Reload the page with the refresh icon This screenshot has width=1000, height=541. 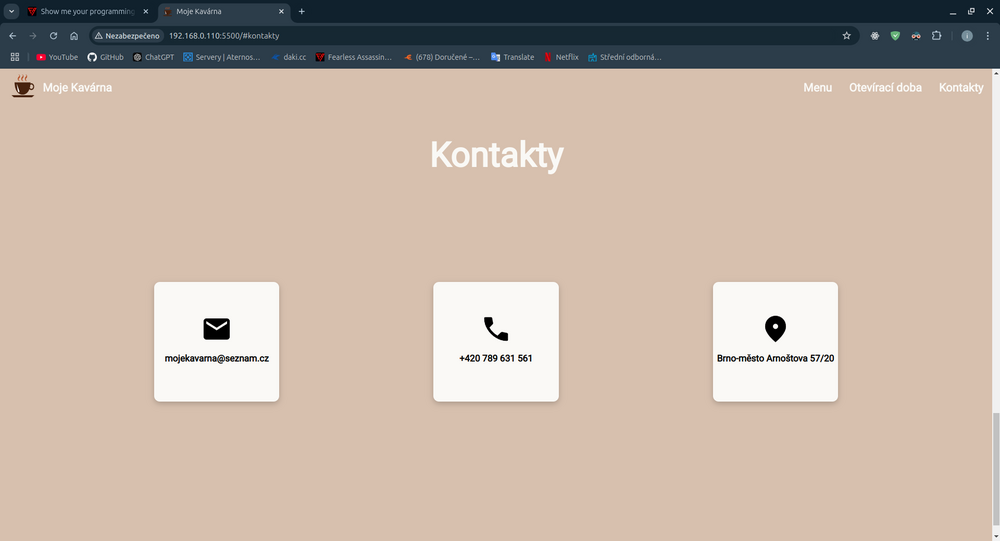point(54,36)
